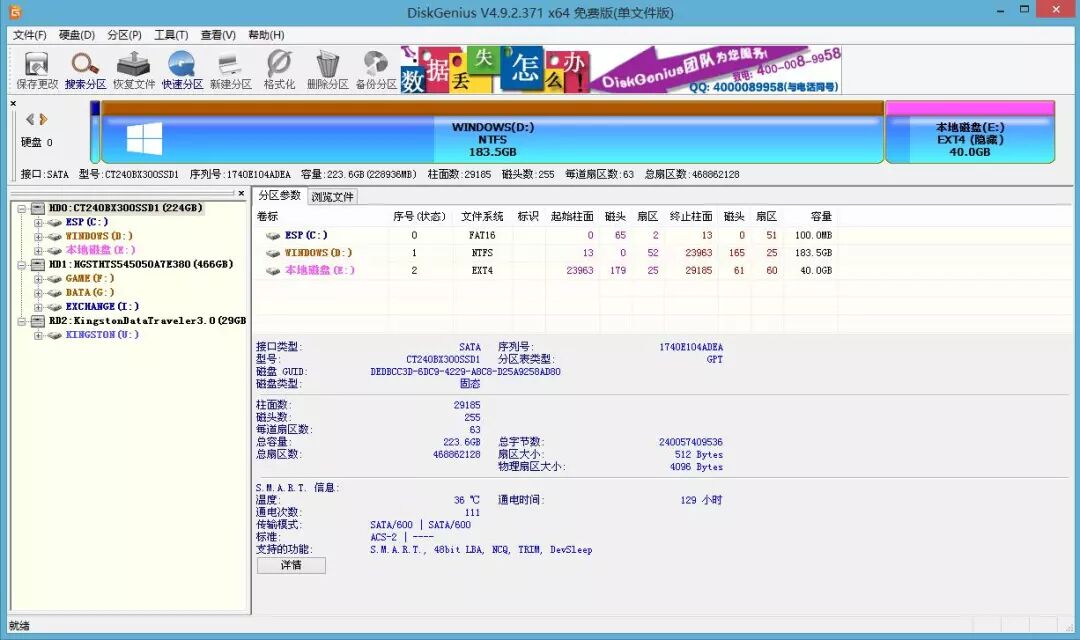Open the 搜索分区 search partition tool
This screenshot has height=640, width=1080.
(x=85, y=70)
